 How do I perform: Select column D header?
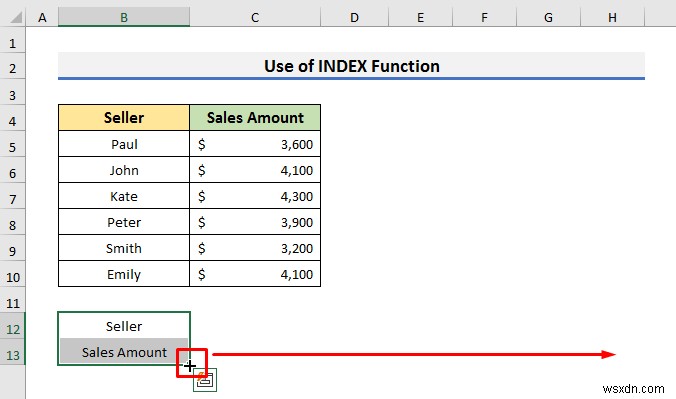coord(354,18)
